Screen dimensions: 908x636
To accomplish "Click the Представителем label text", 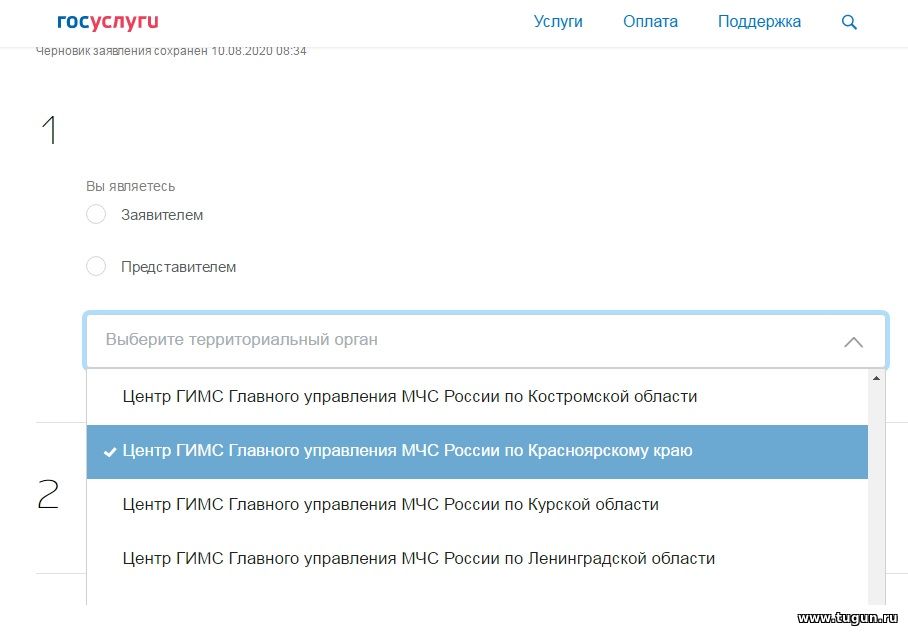I will click(178, 267).
